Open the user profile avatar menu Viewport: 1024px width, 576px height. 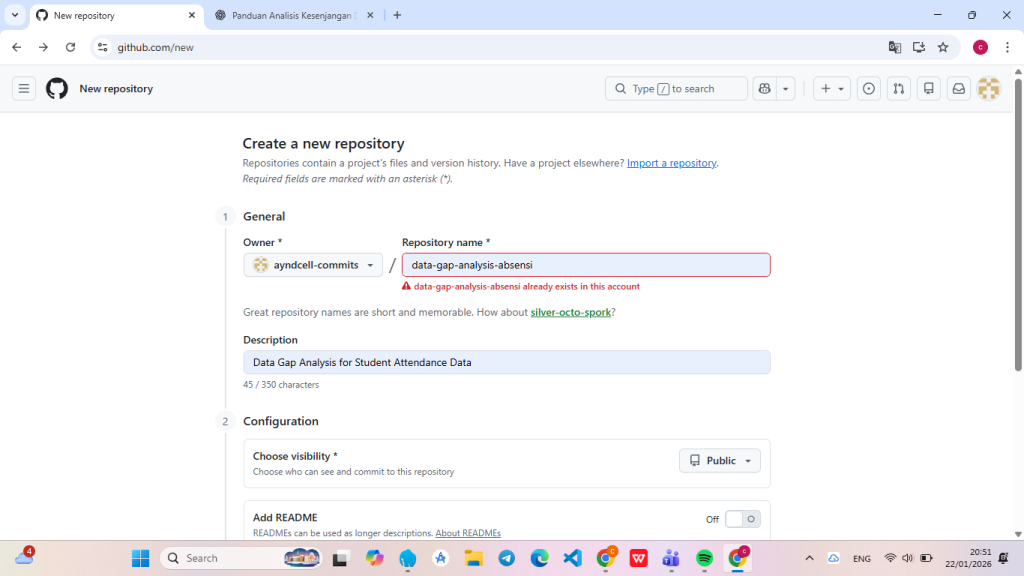(x=989, y=89)
